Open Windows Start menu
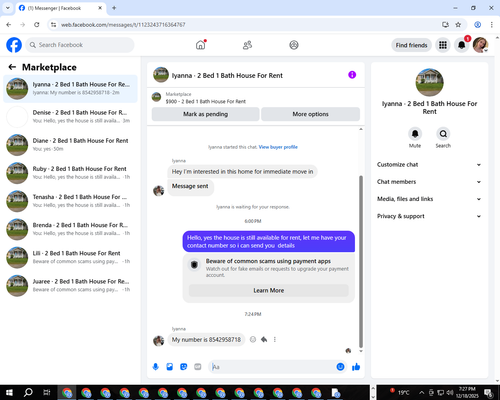 pyautogui.click(x=9, y=393)
